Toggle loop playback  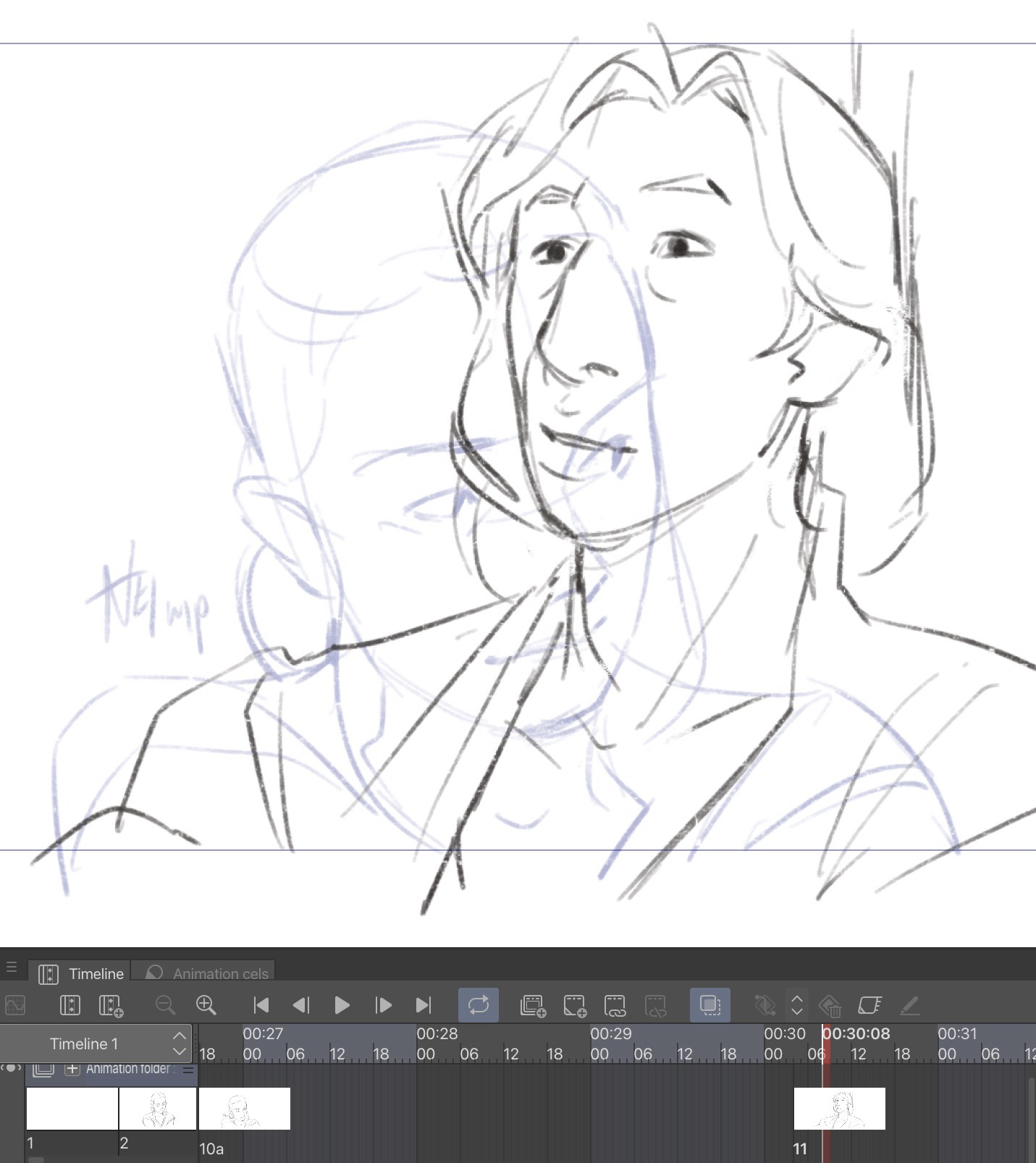click(x=479, y=1005)
